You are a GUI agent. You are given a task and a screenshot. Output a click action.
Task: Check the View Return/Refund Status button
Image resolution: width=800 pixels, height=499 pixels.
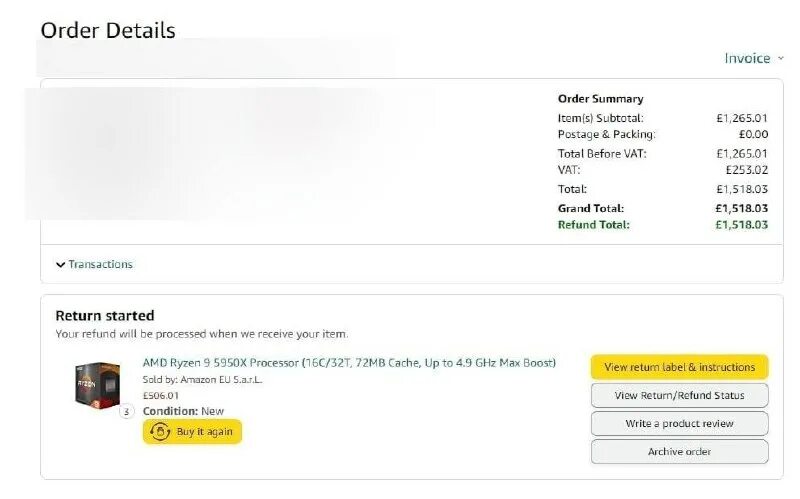coord(679,395)
